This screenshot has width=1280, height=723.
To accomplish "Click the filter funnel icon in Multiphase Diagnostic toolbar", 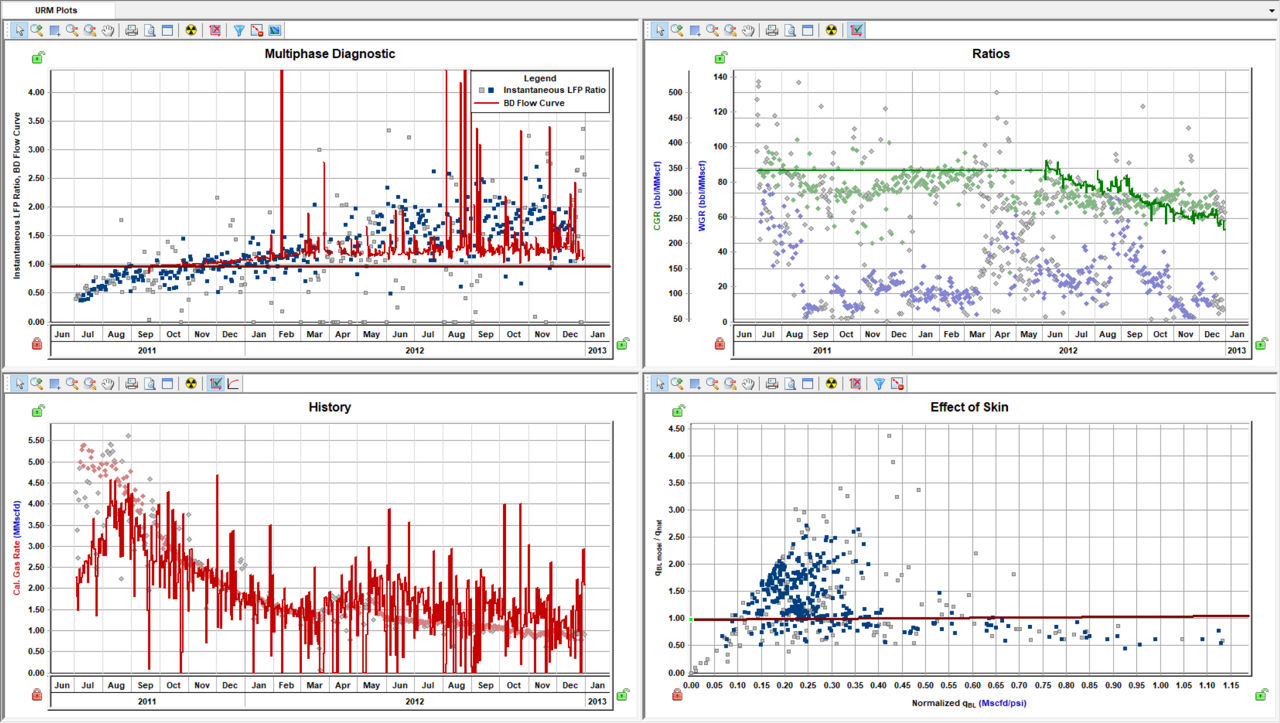I will coord(239,30).
